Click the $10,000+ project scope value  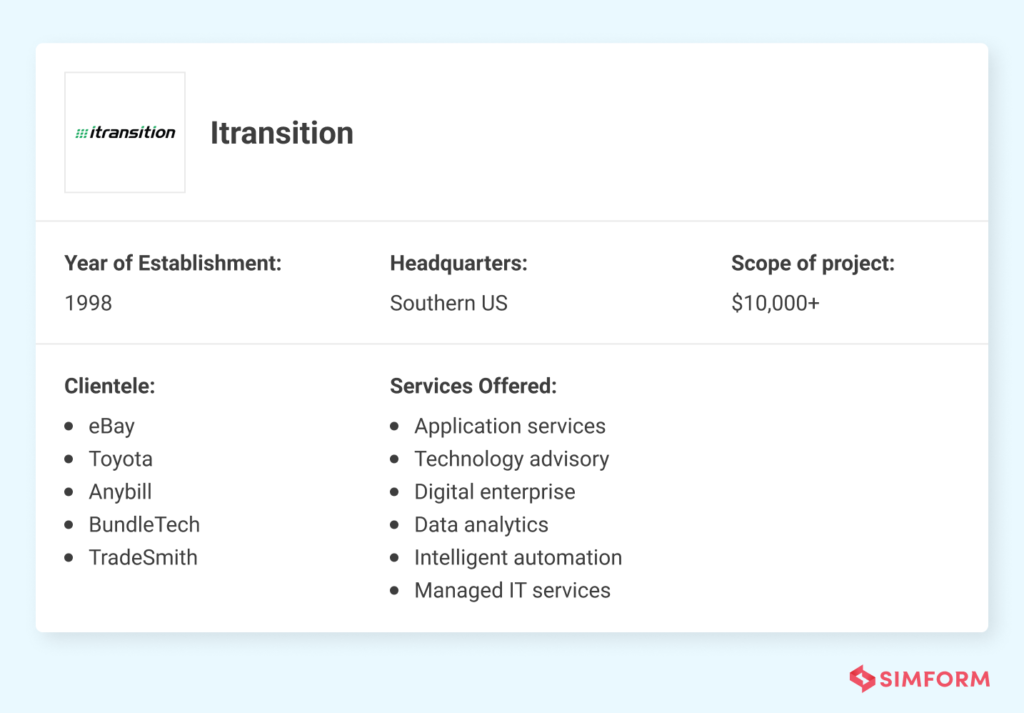(x=775, y=303)
